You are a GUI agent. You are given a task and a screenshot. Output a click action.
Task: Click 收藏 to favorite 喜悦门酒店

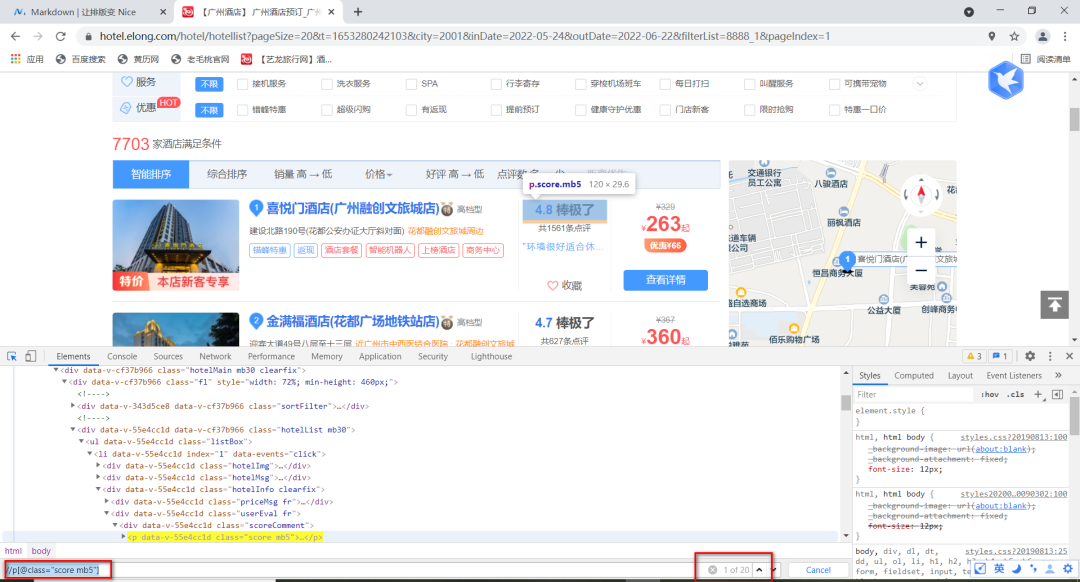565,285
